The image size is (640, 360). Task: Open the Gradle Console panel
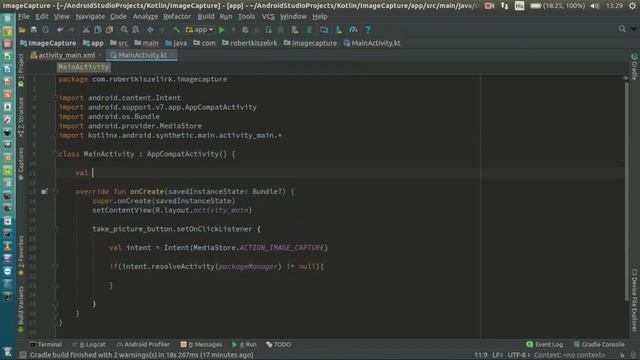click(599, 344)
